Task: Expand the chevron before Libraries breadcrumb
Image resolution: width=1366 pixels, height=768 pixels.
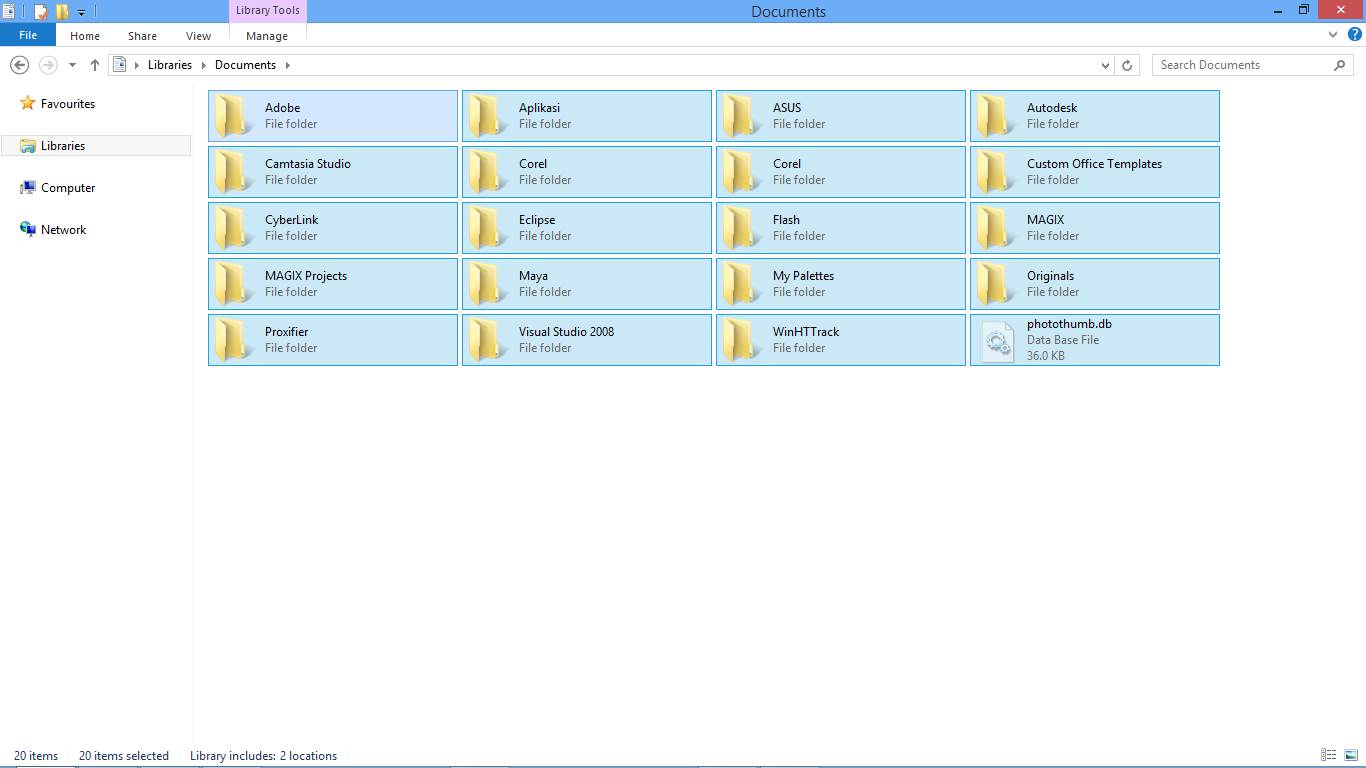Action: click(x=137, y=65)
